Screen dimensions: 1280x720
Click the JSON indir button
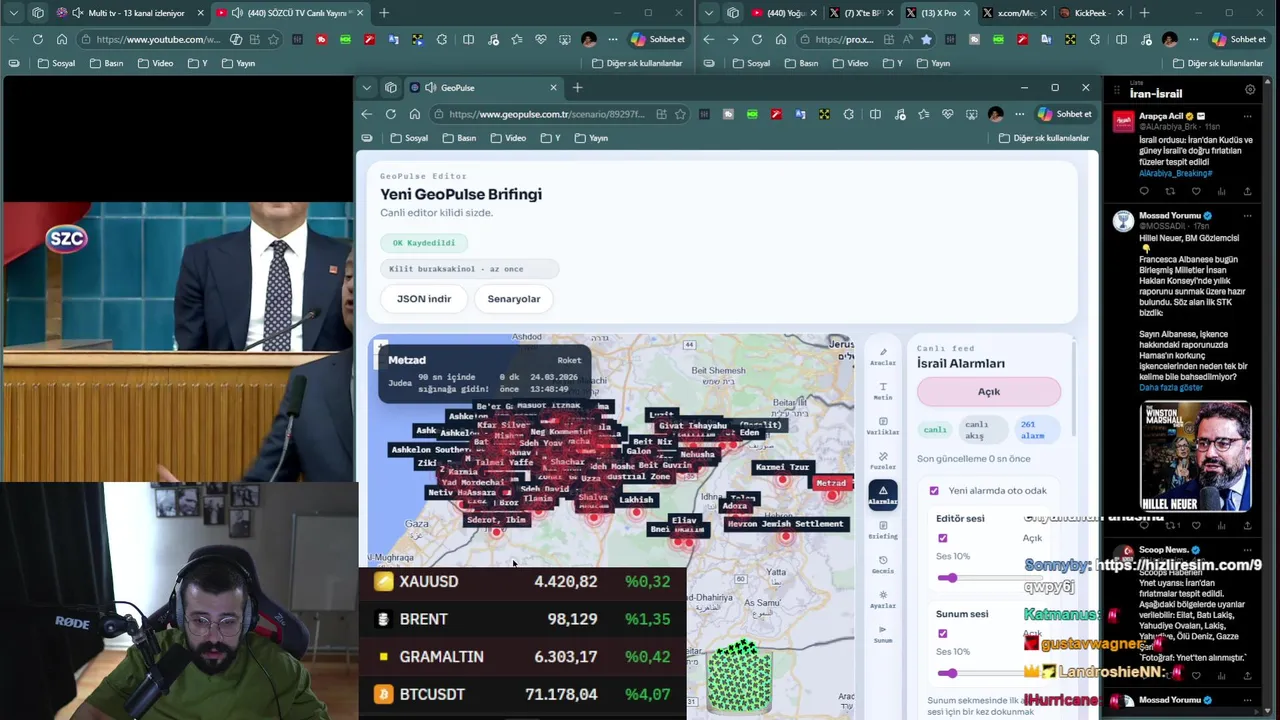coord(424,299)
